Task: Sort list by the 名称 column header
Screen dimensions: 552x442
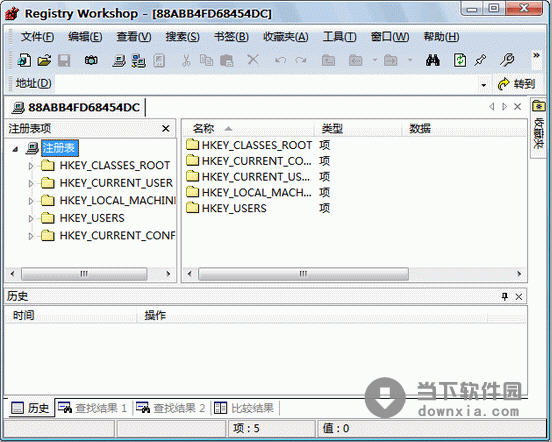Action: [249, 128]
